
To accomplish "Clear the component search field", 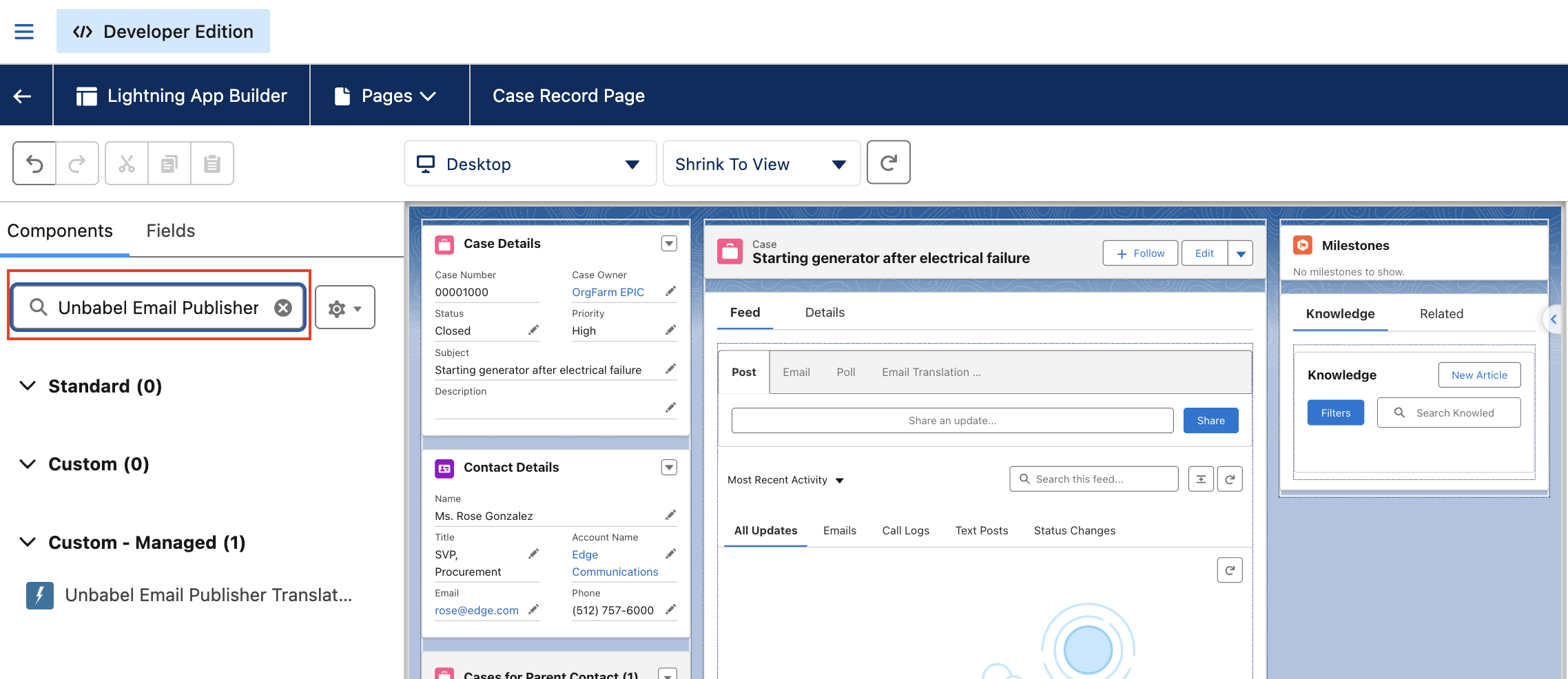I will (x=283, y=308).
